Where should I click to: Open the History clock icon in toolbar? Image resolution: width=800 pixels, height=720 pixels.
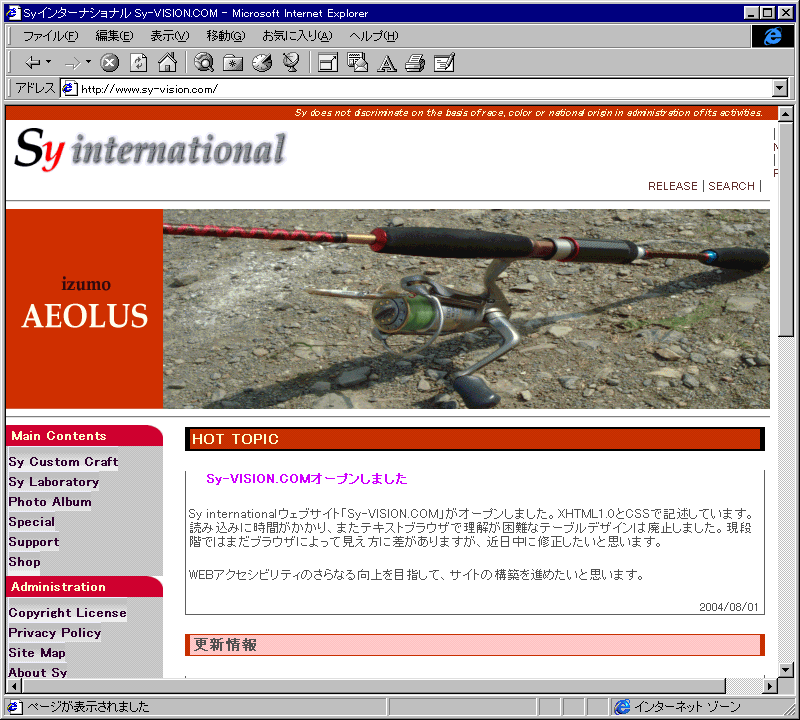pyautogui.click(x=262, y=63)
